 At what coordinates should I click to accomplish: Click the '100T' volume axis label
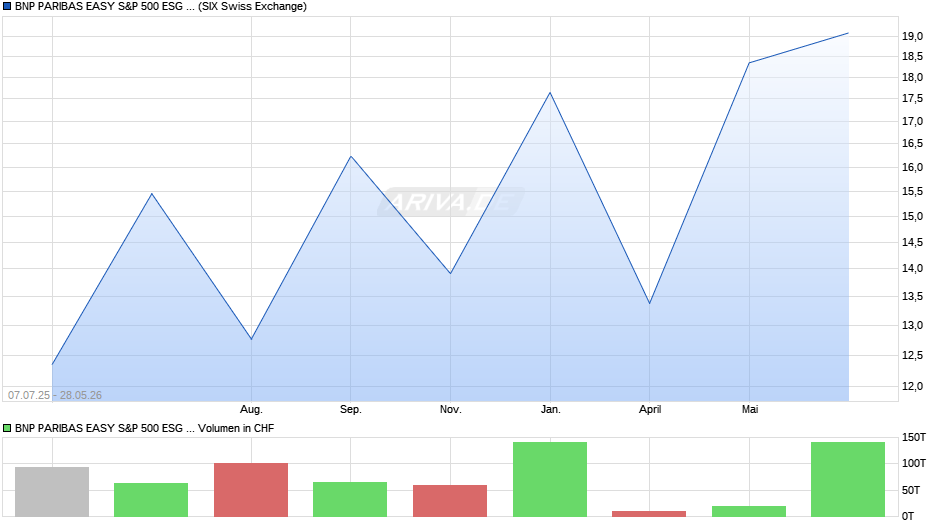[914, 464]
